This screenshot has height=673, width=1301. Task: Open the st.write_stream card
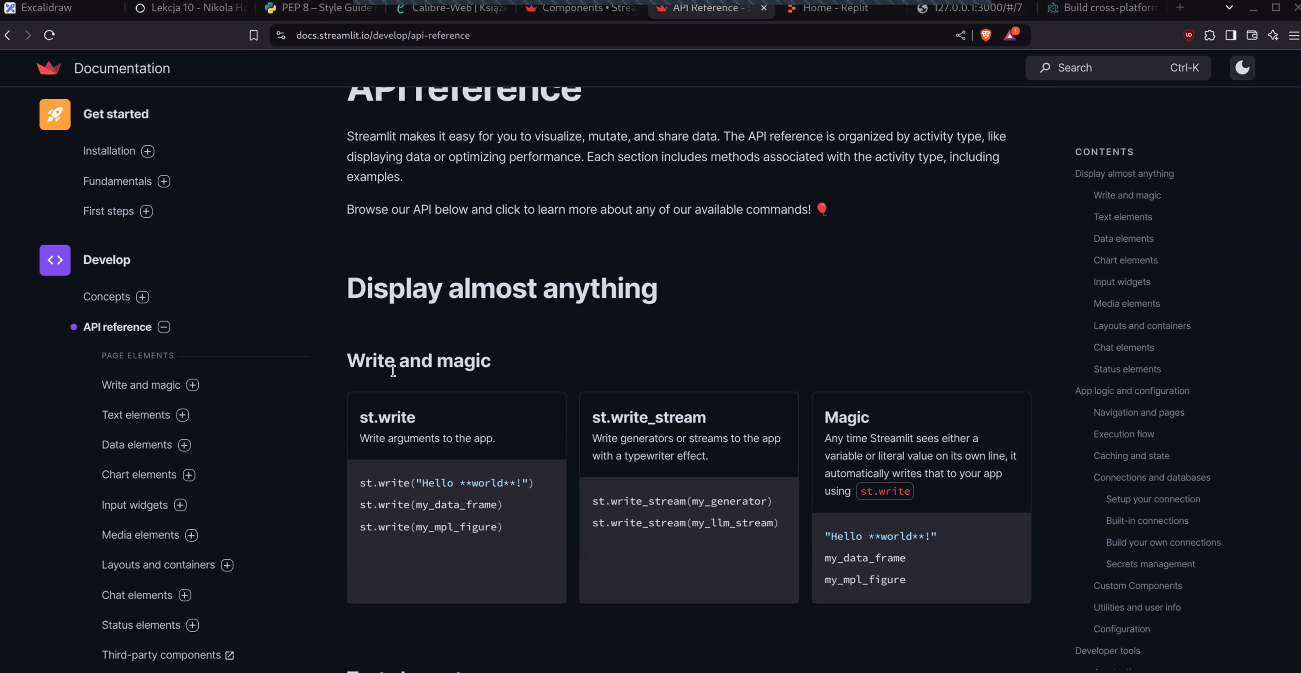pyautogui.click(x=689, y=498)
